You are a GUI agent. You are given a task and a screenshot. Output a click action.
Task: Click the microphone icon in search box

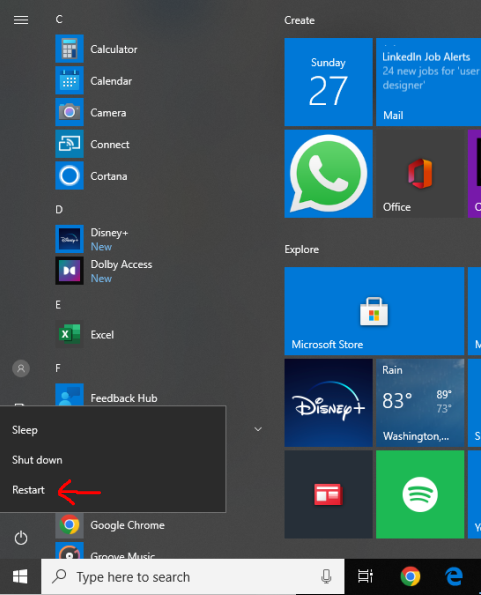click(326, 577)
